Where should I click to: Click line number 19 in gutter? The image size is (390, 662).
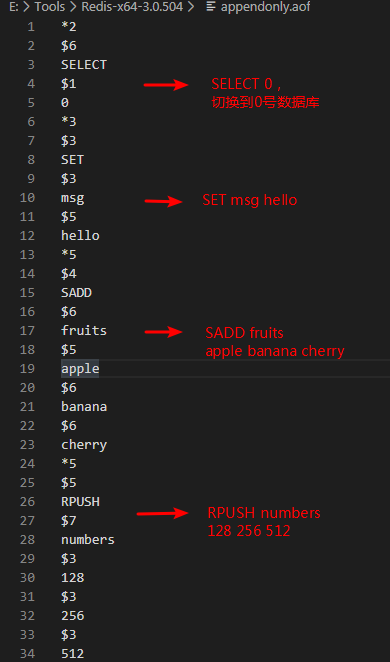point(27,369)
